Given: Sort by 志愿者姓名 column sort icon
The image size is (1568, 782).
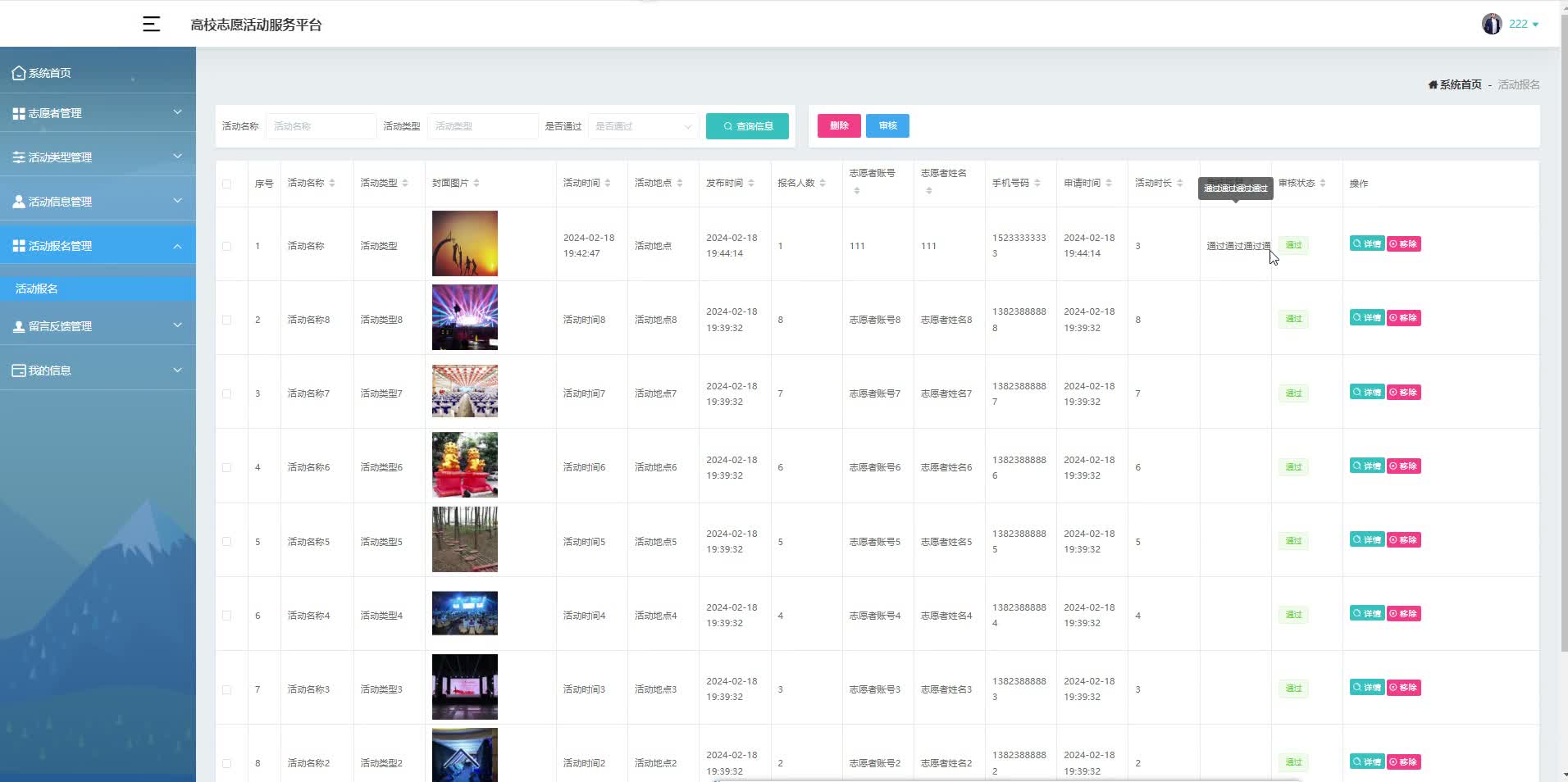Looking at the screenshot, I should pyautogui.click(x=929, y=191).
